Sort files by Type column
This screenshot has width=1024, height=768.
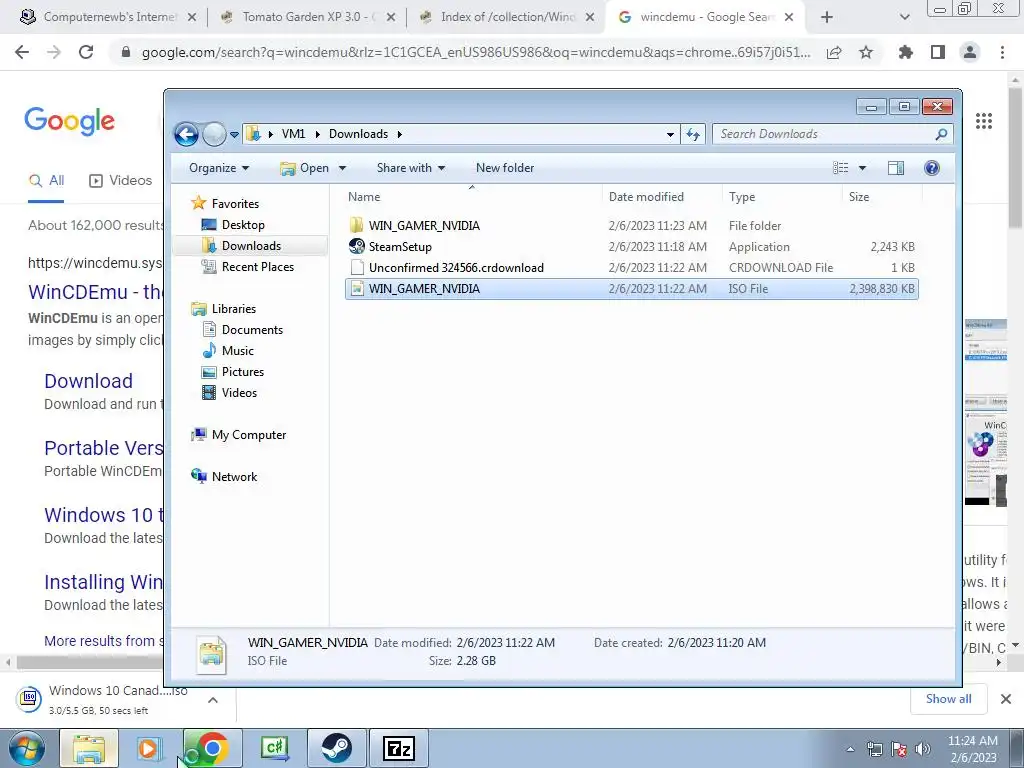782,197
